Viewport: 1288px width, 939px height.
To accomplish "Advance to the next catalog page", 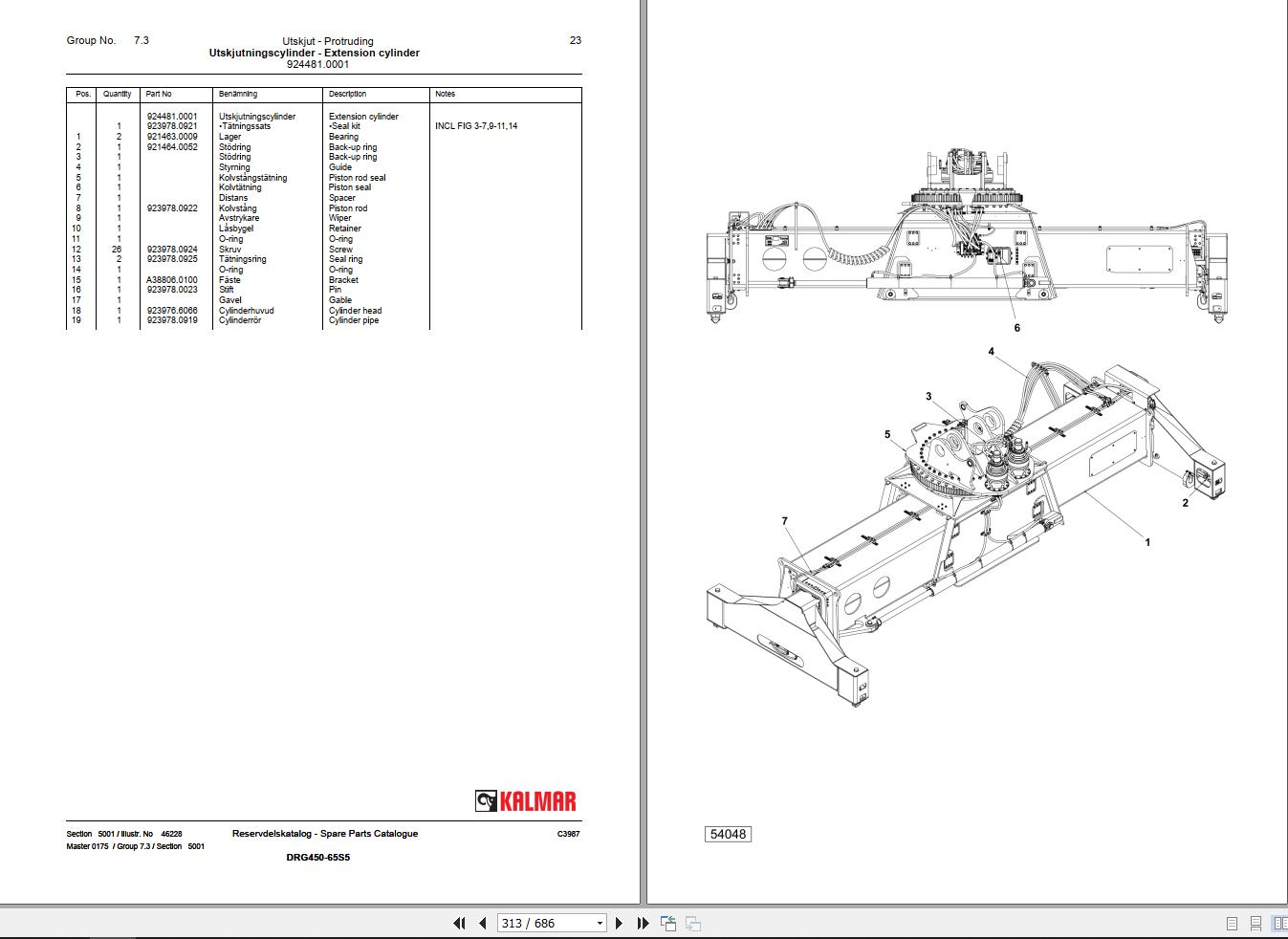I will tap(619, 924).
